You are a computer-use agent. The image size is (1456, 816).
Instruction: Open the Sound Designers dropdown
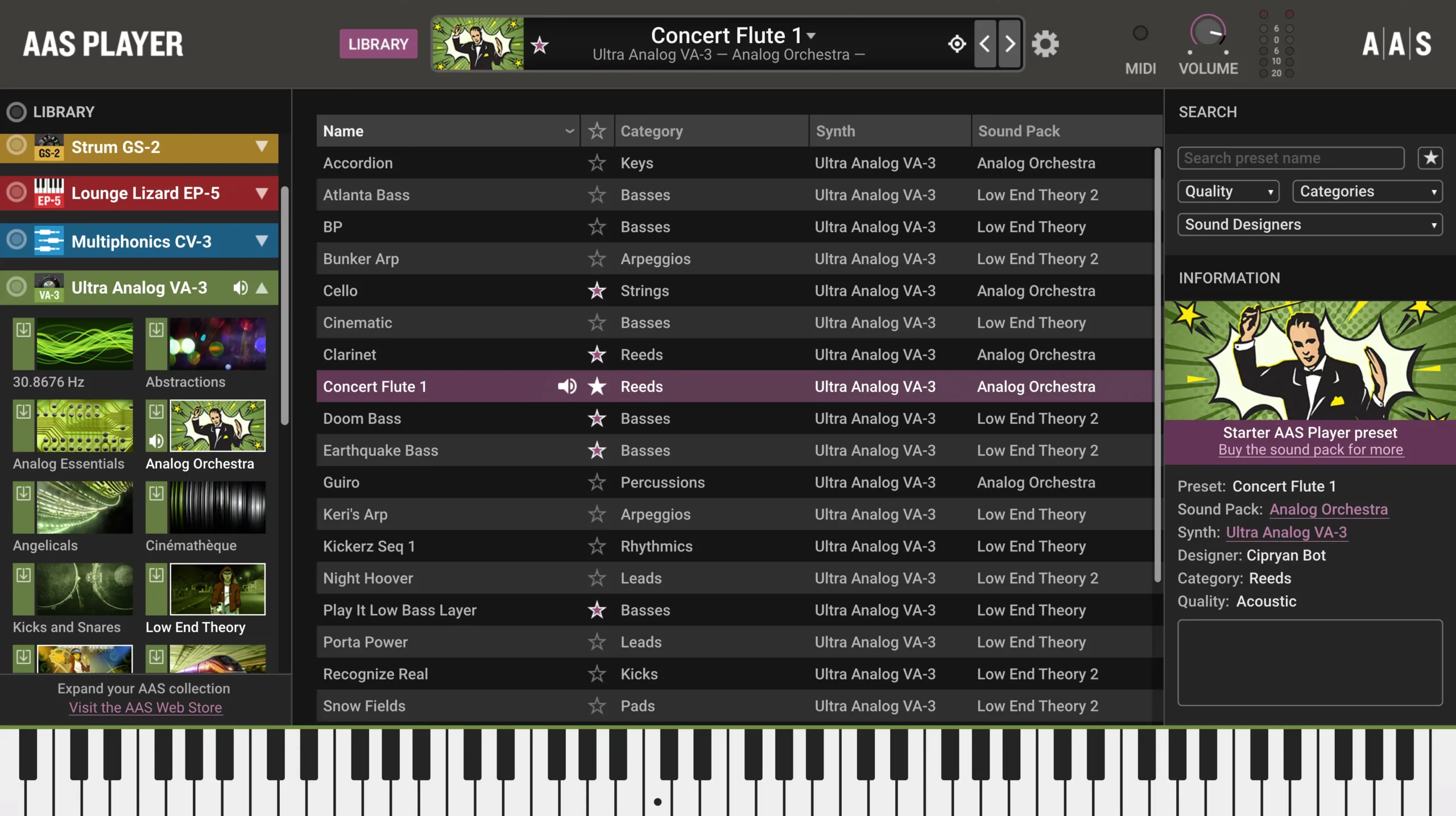tap(1310, 225)
